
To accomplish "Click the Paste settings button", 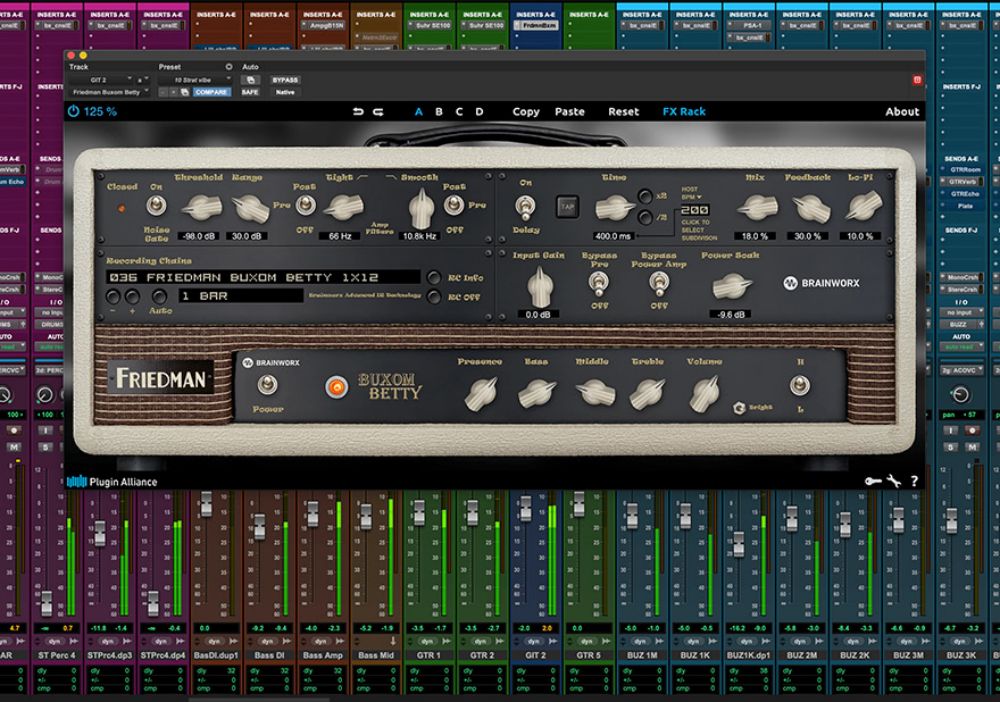I will (x=570, y=112).
